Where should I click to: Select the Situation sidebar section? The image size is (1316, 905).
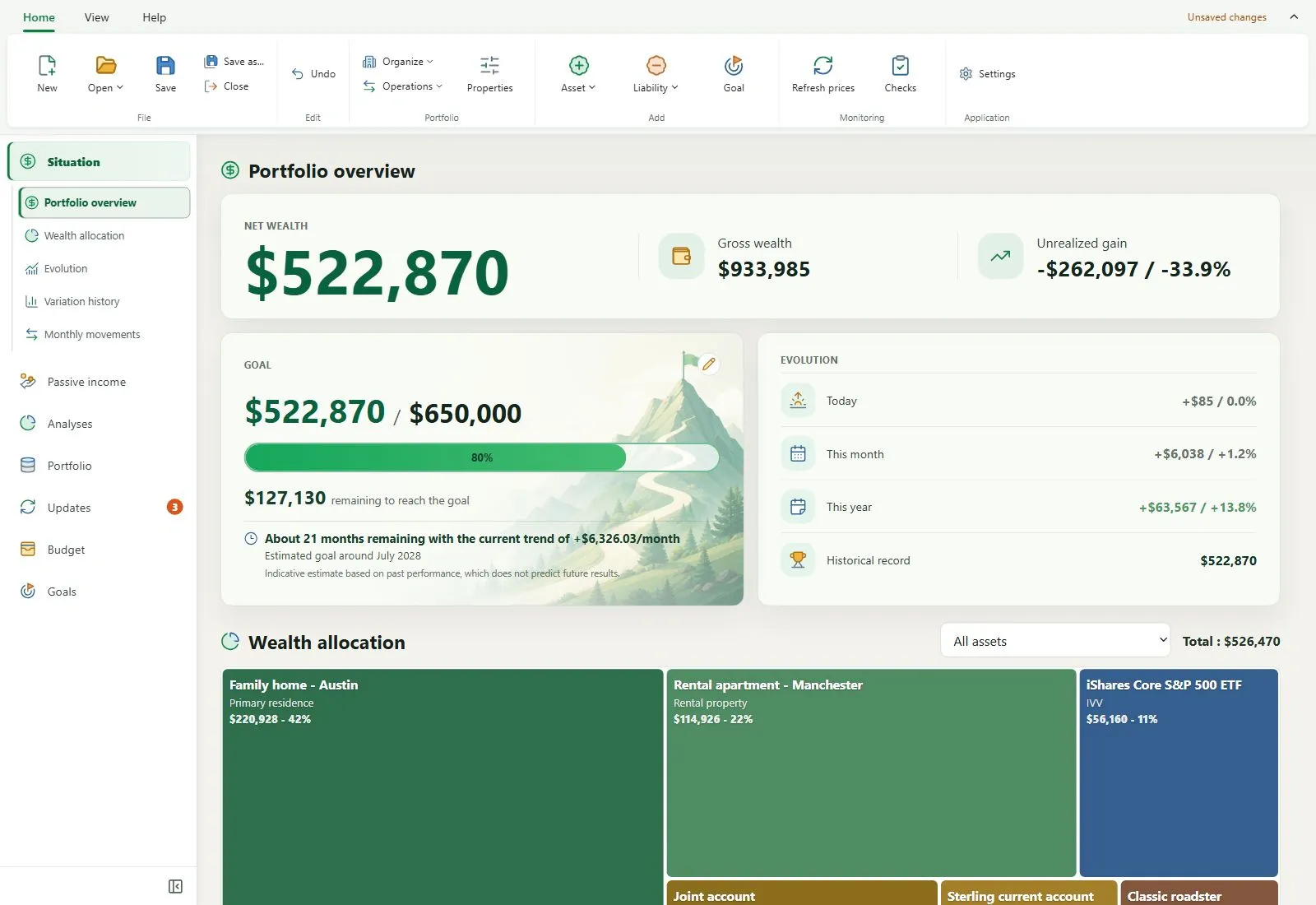[99, 161]
